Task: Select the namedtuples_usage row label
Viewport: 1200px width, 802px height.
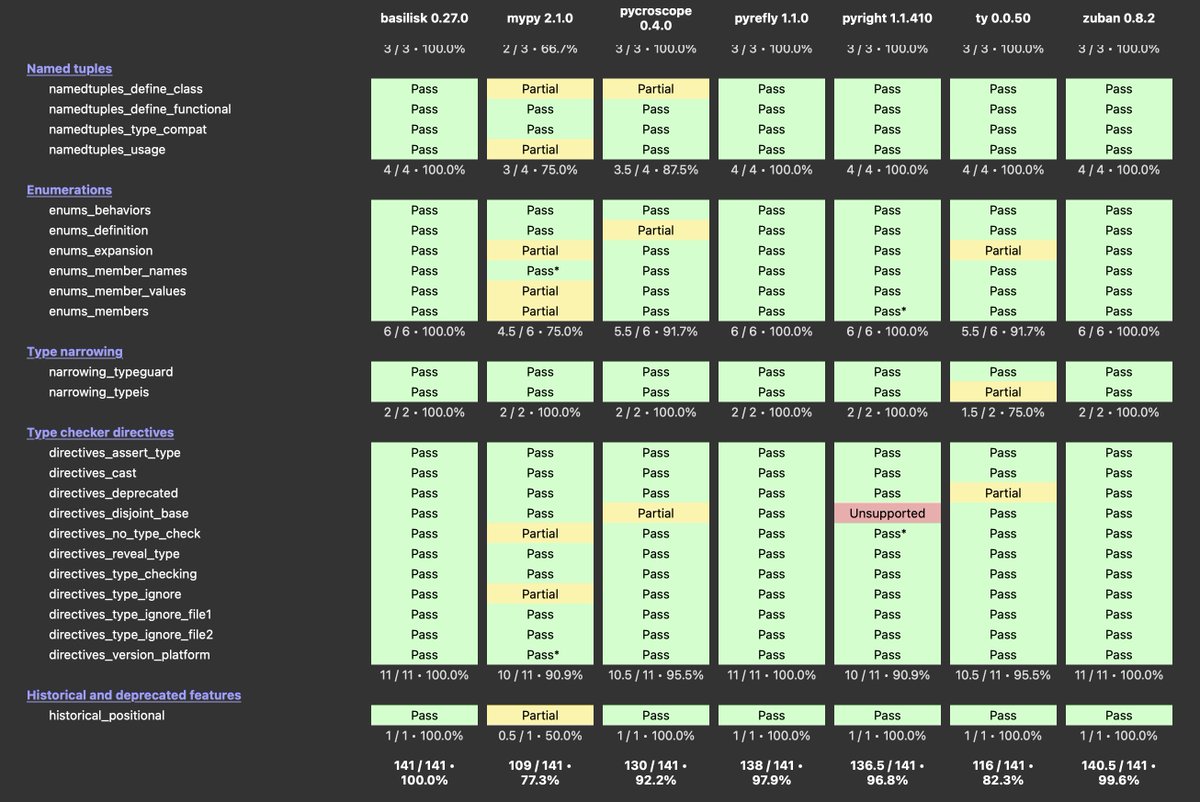Action: 107,149
